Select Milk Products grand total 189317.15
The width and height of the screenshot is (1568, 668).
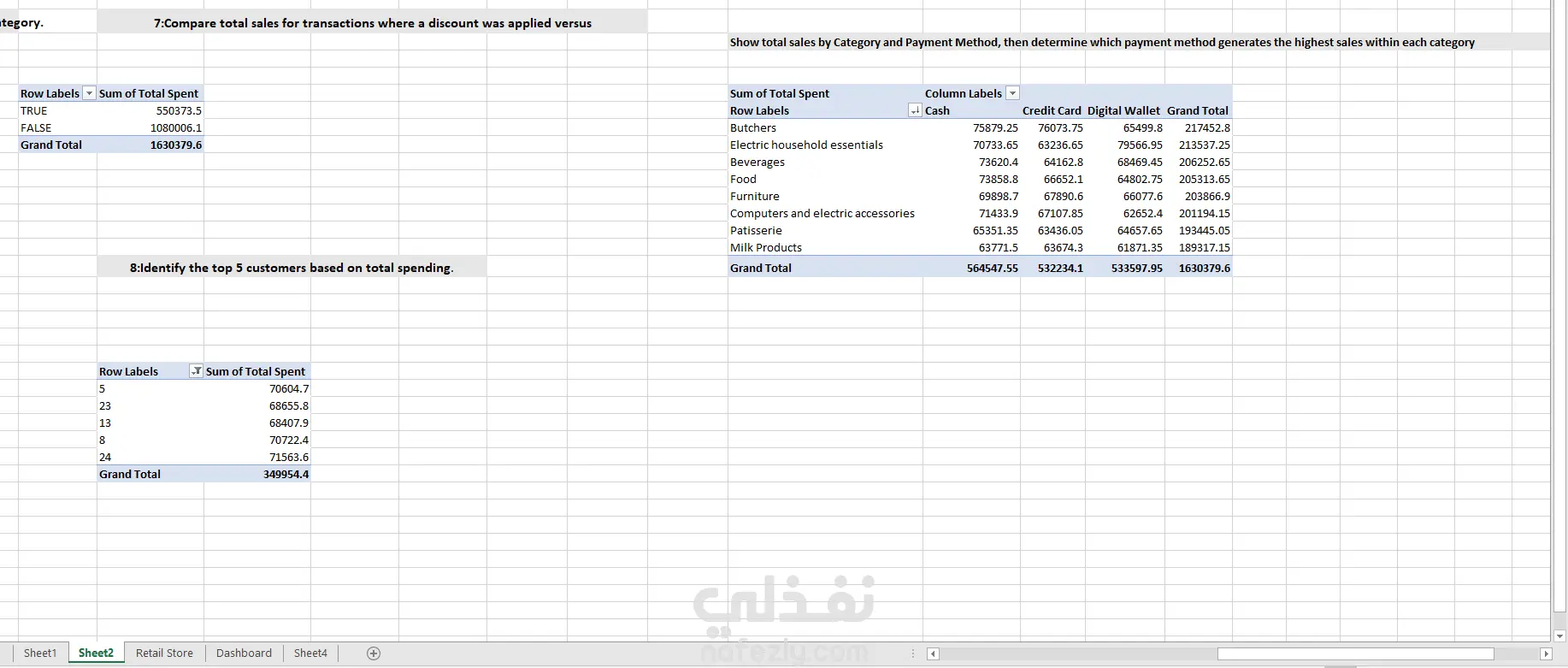pos(1199,247)
